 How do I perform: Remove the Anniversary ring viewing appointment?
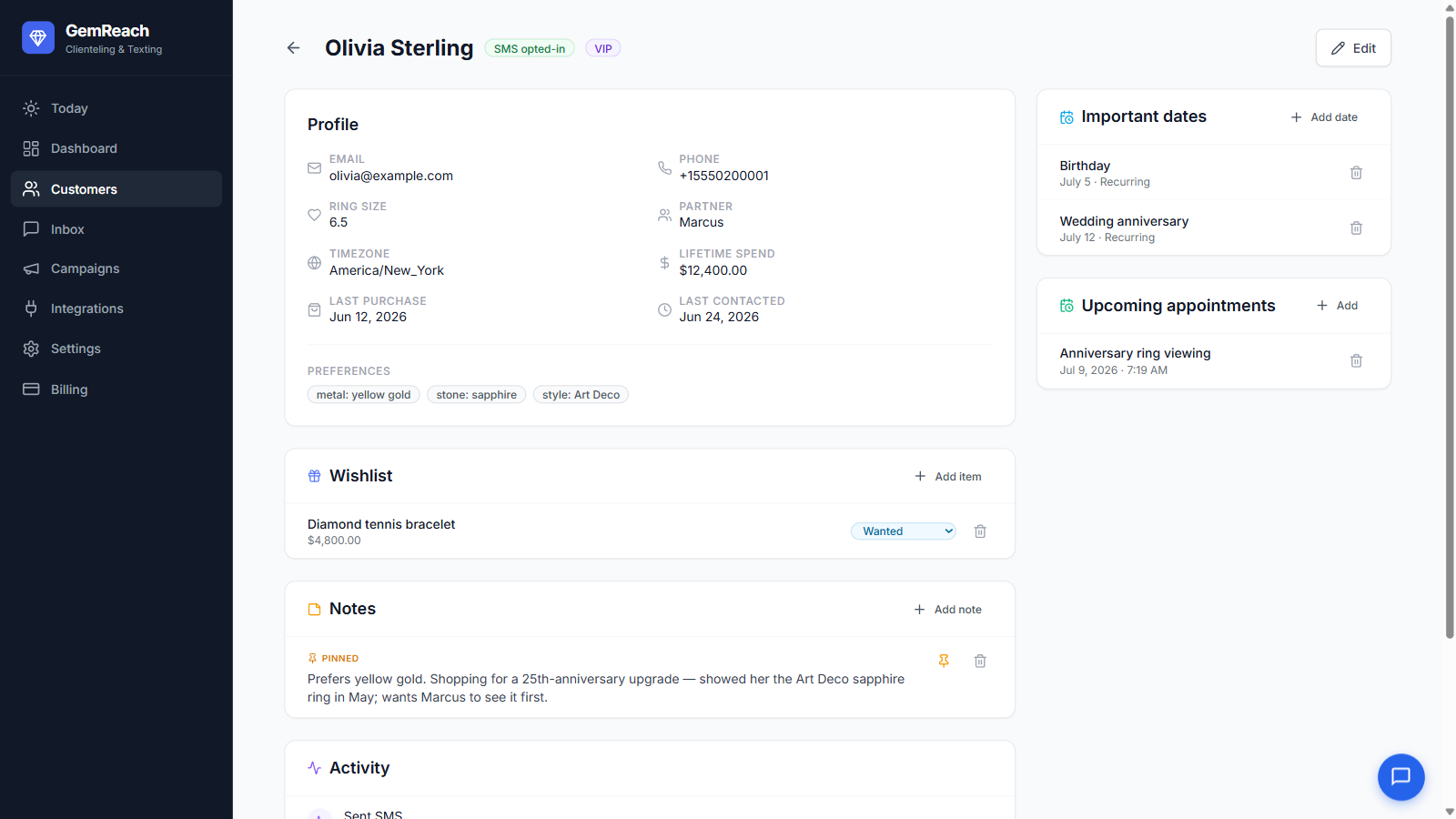tap(1356, 361)
